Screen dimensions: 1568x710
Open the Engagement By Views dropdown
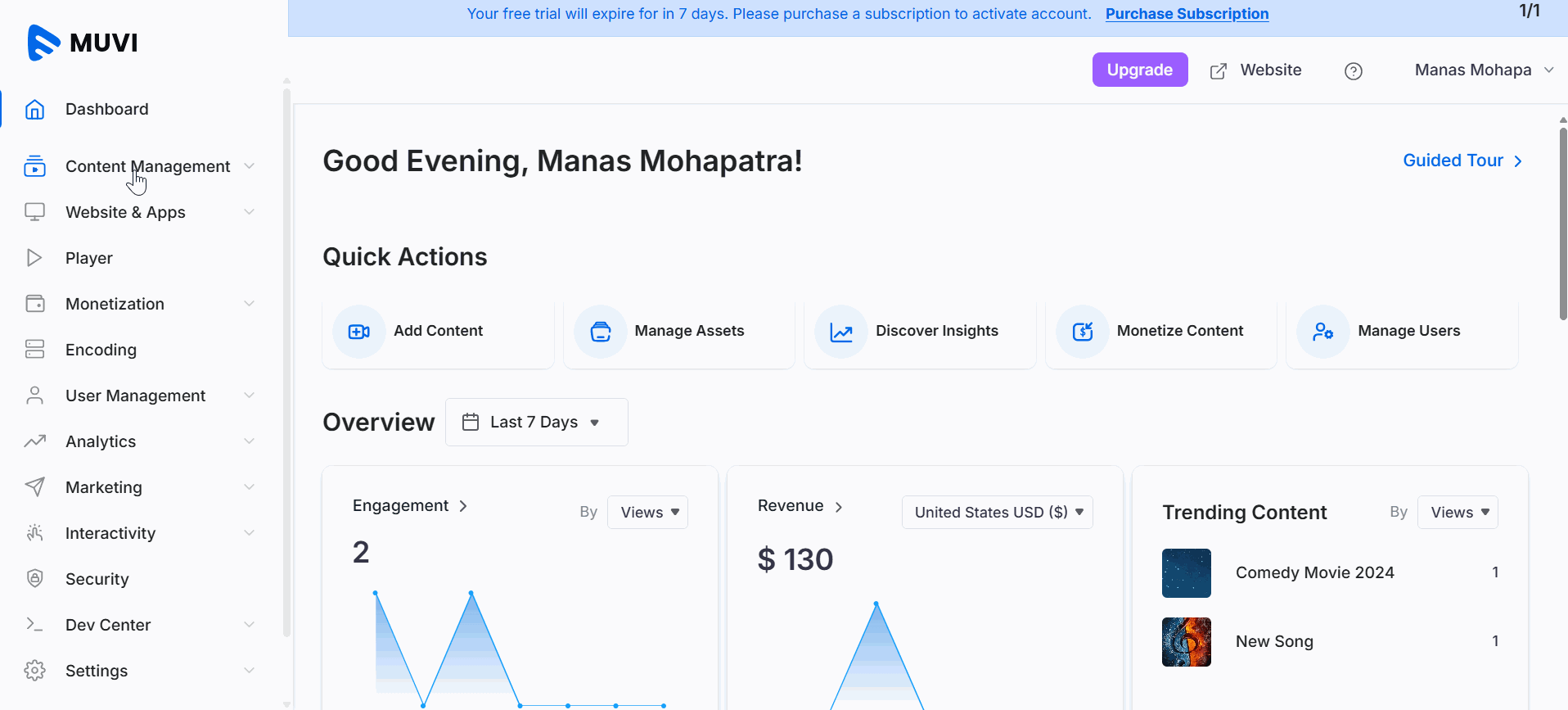[x=647, y=513]
